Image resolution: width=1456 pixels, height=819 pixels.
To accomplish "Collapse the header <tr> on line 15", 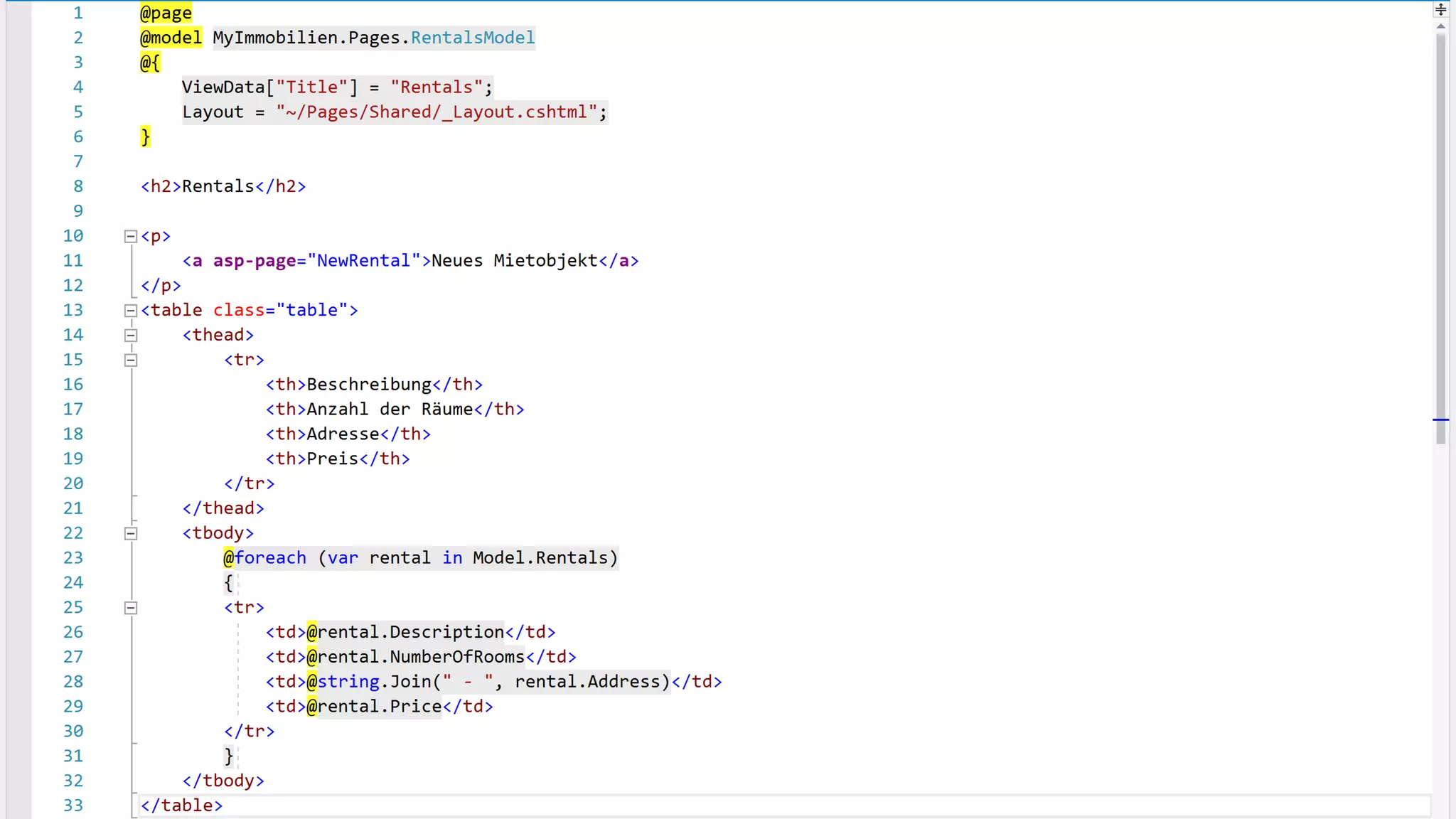I will tap(131, 360).
